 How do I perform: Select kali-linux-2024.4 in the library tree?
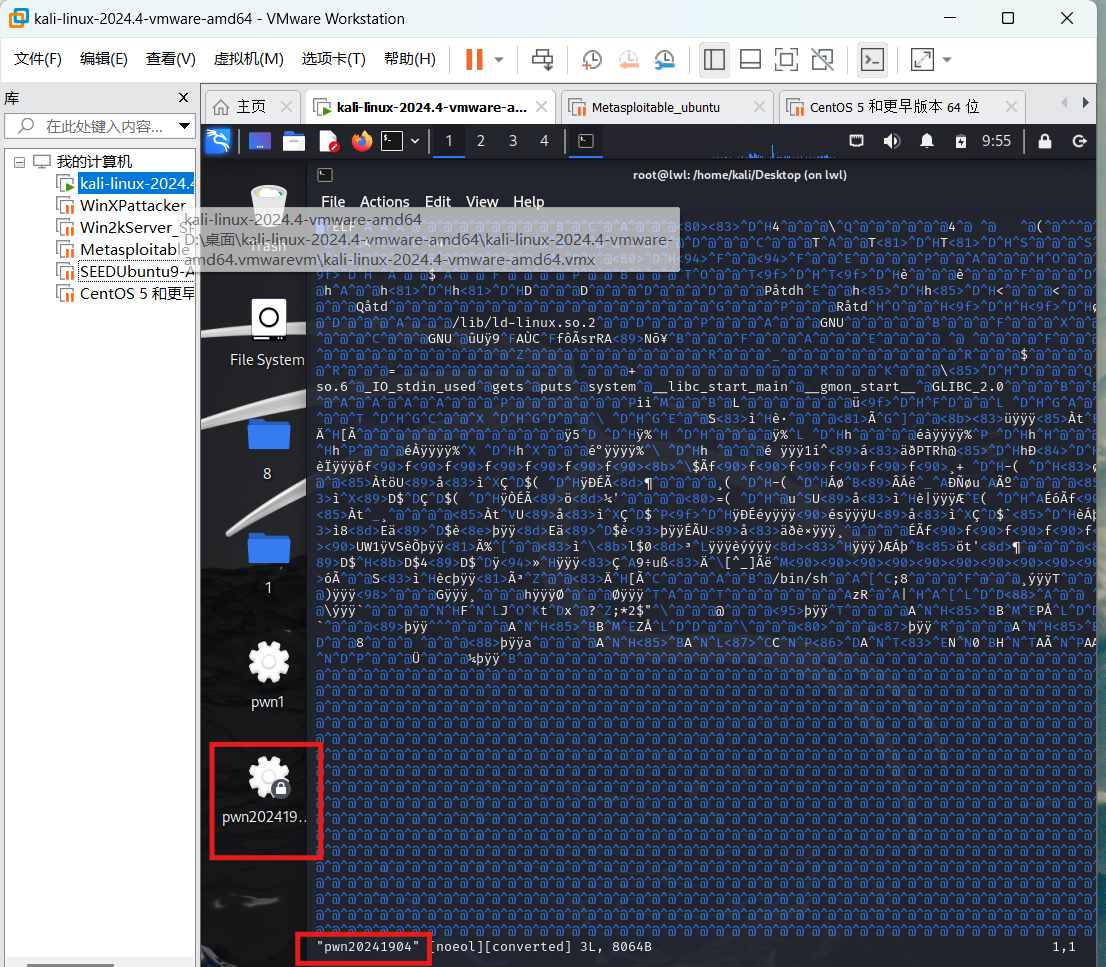(135, 184)
